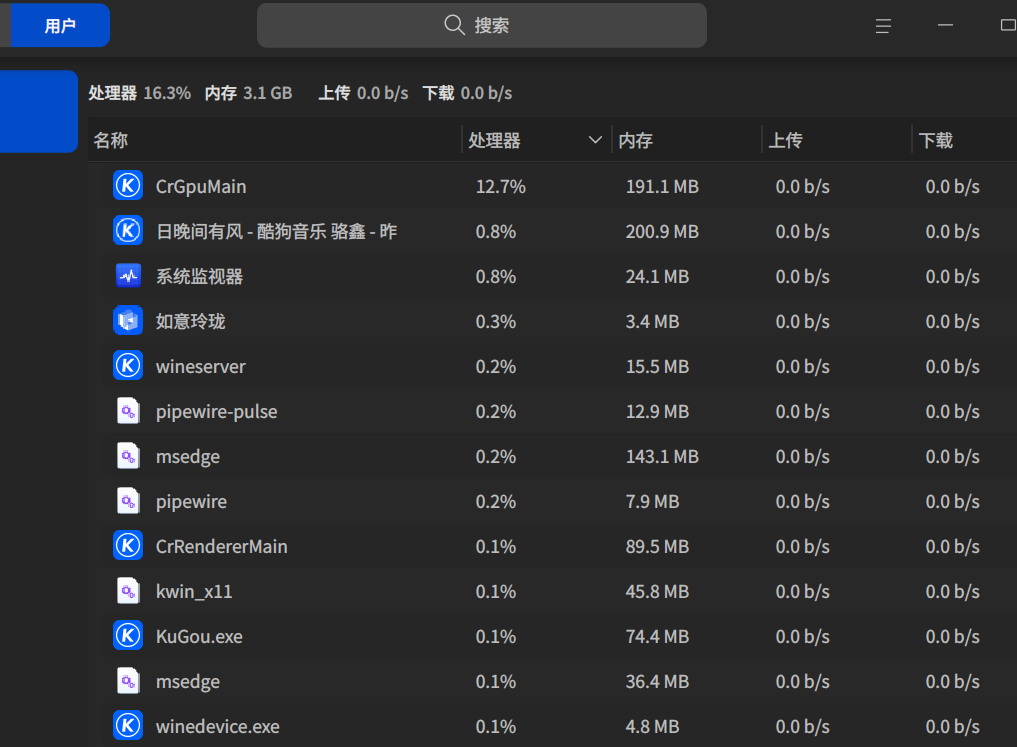
Task: Select the winedevice.exe process name
Action: click(x=218, y=727)
